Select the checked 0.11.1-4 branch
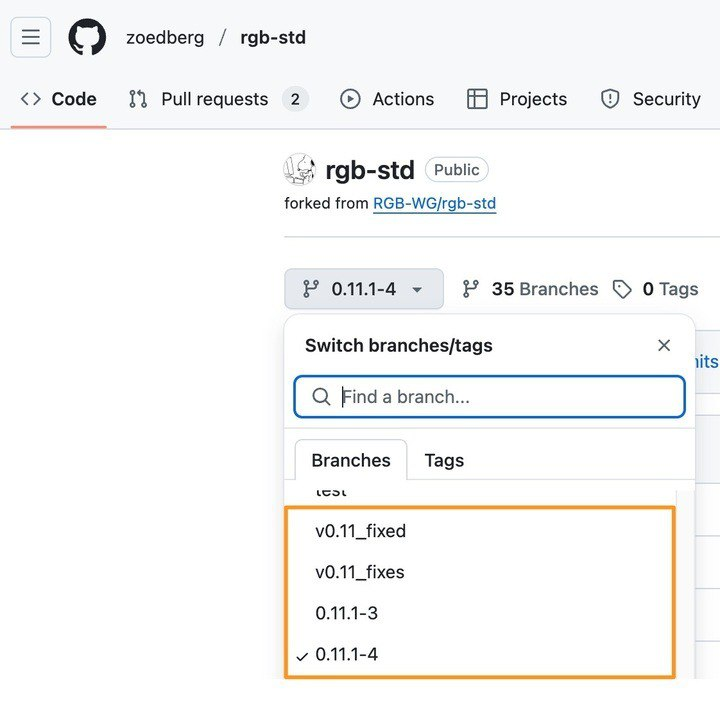720x706 pixels. [479, 655]
